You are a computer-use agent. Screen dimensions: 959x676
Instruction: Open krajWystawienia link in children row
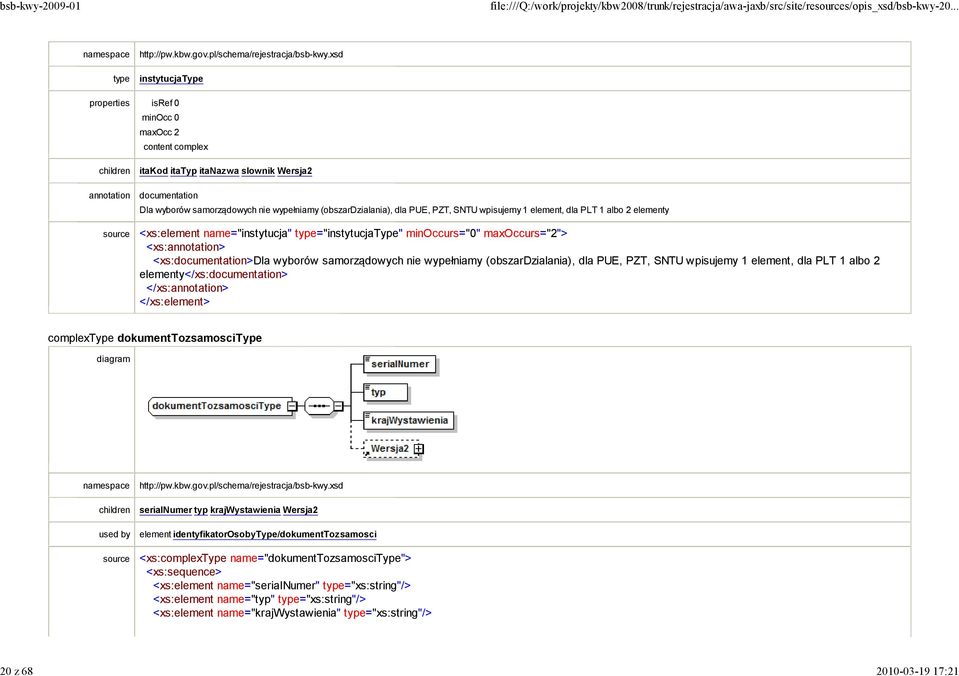tap(245, 510)
